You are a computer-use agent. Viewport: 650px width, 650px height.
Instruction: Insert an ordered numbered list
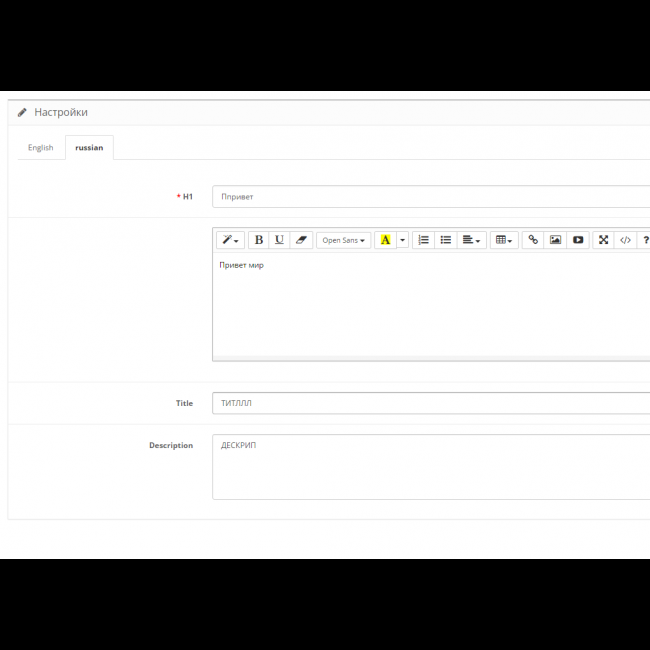point(424,240)
